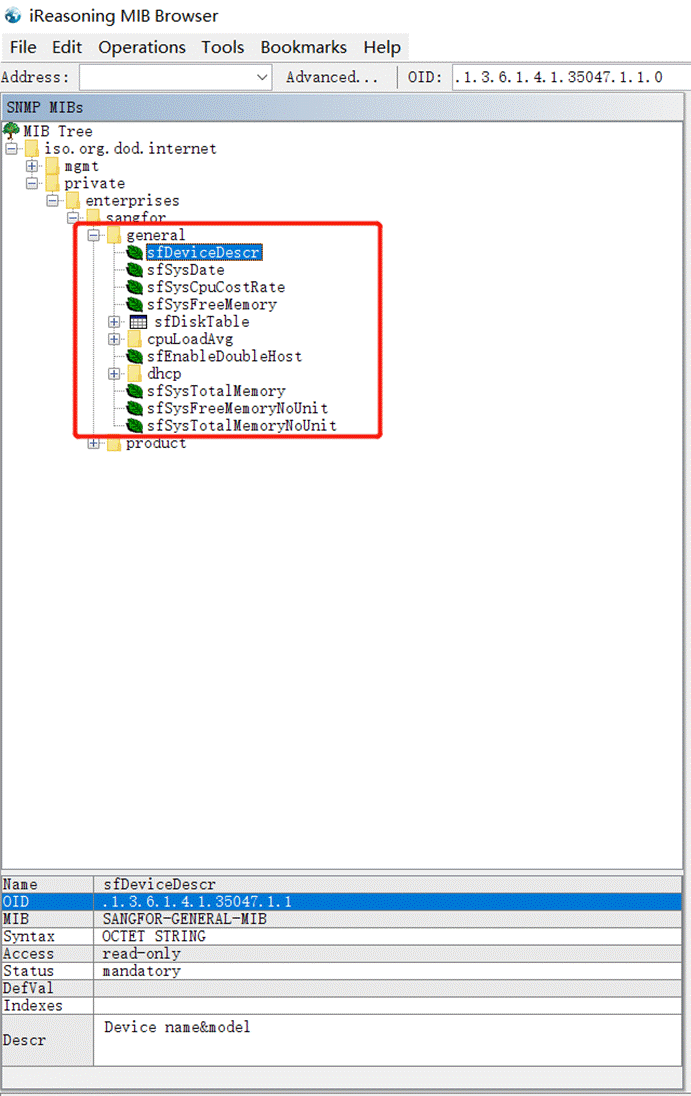Select the sfSysDate tree item

[x=186, y=270]
